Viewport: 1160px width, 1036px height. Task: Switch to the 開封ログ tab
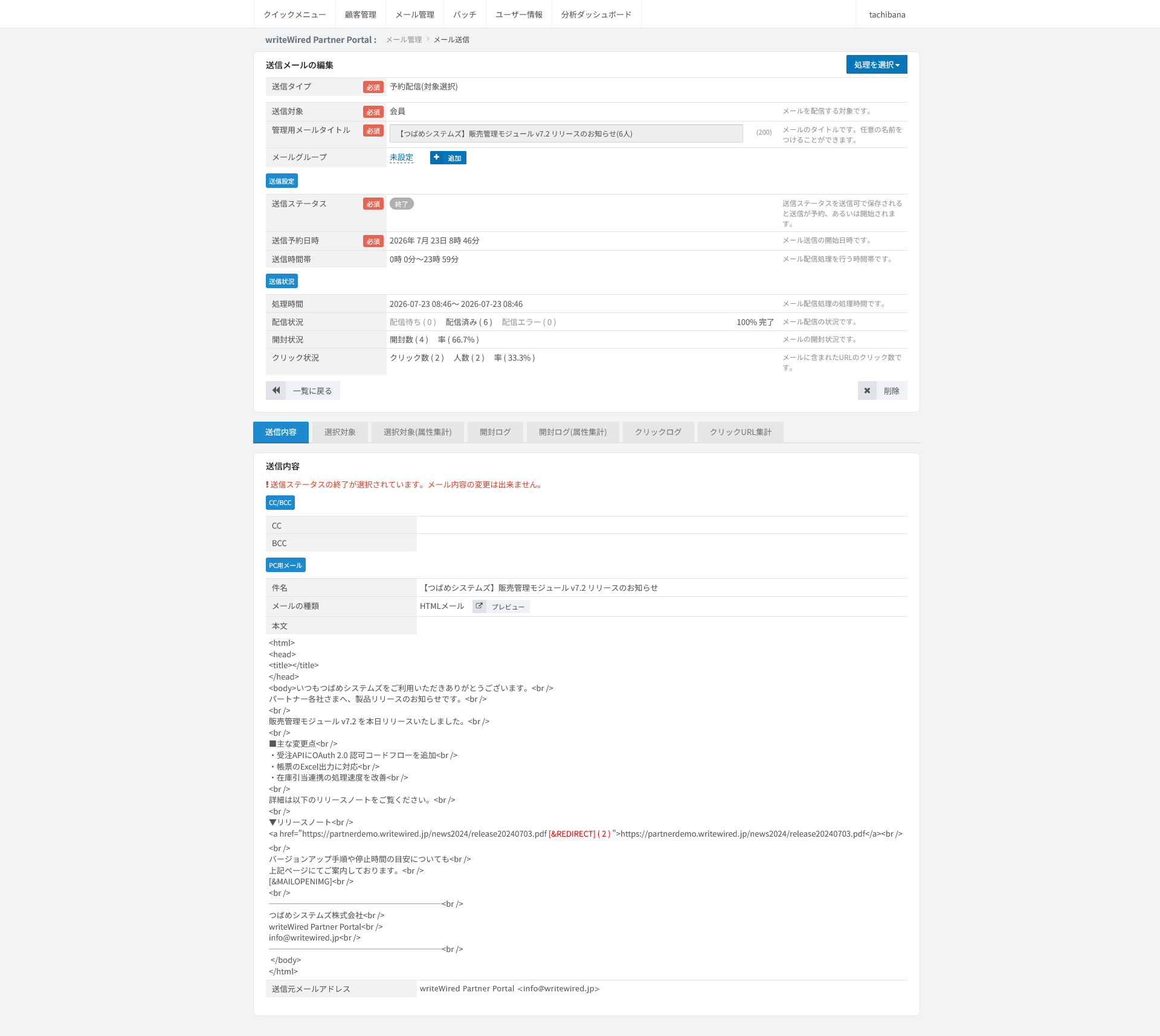(x=495, y=432)
